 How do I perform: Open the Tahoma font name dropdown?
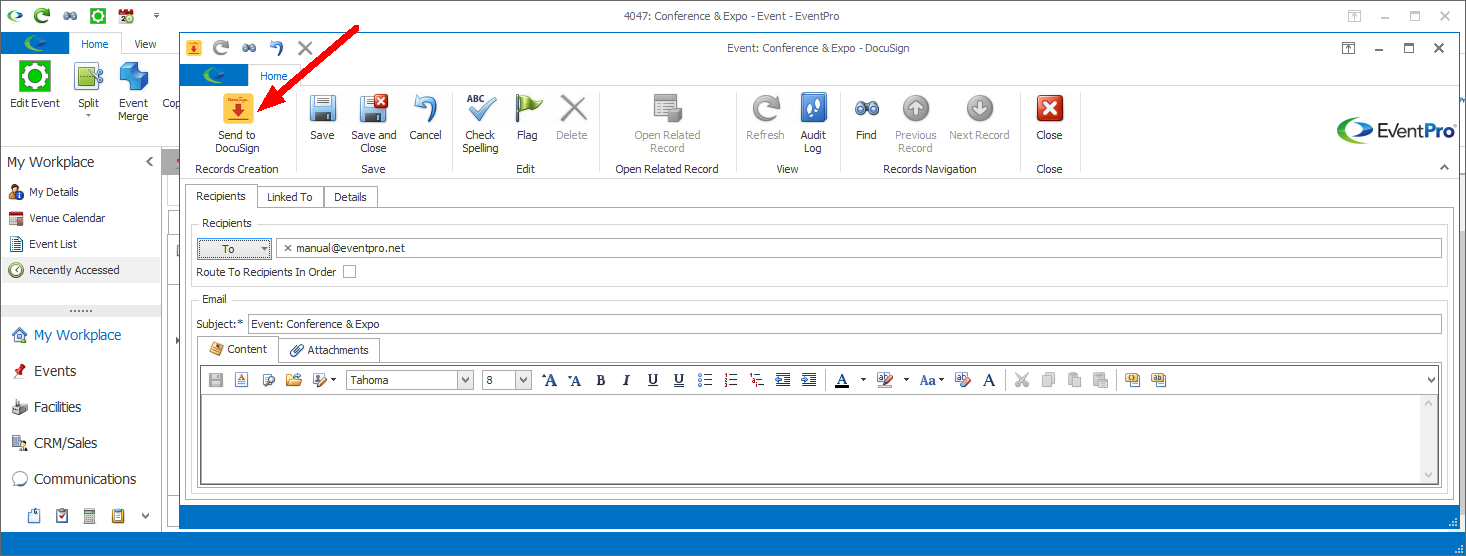[x=465, y=380]
